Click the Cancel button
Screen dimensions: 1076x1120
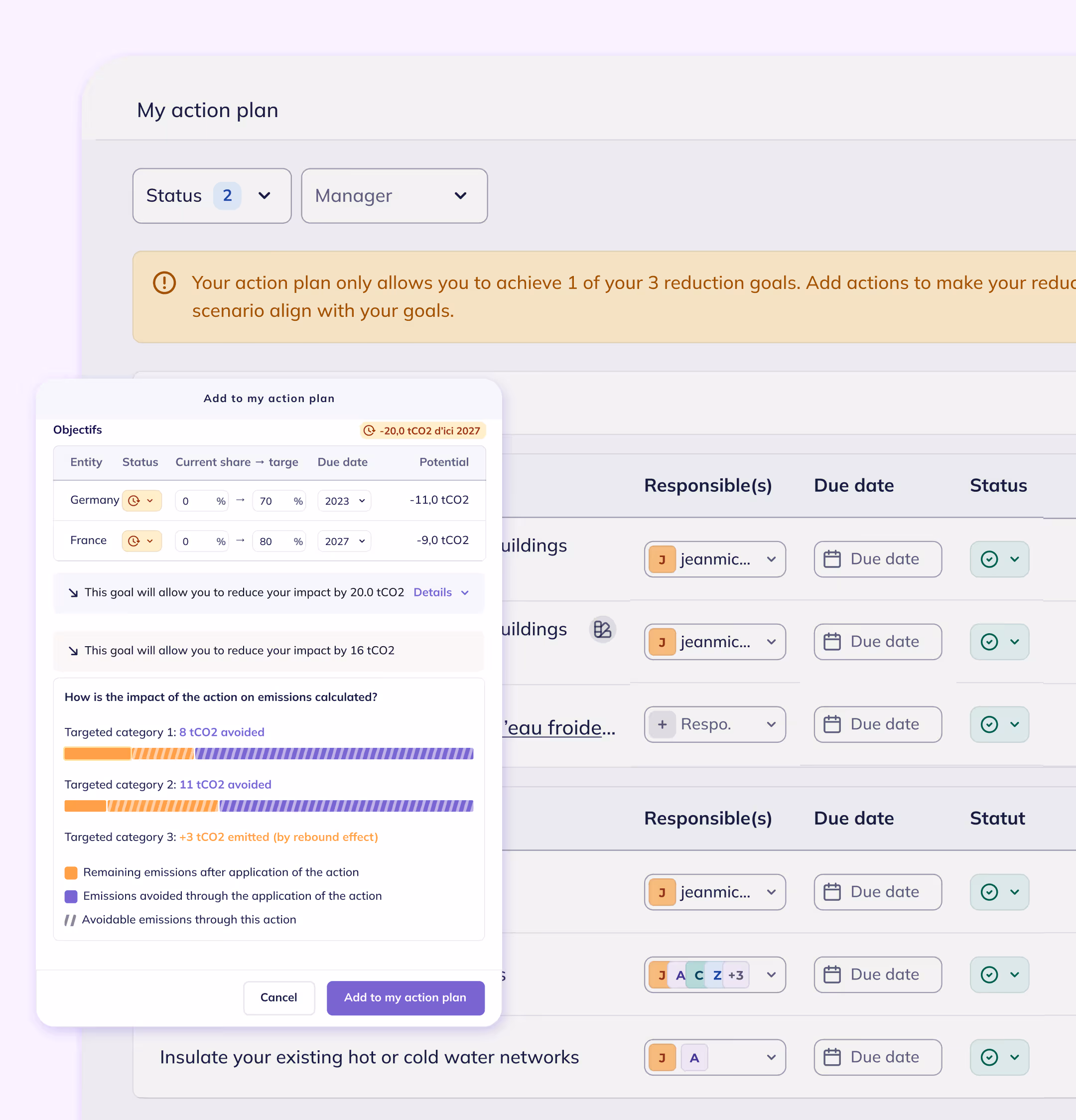[279, 998]
